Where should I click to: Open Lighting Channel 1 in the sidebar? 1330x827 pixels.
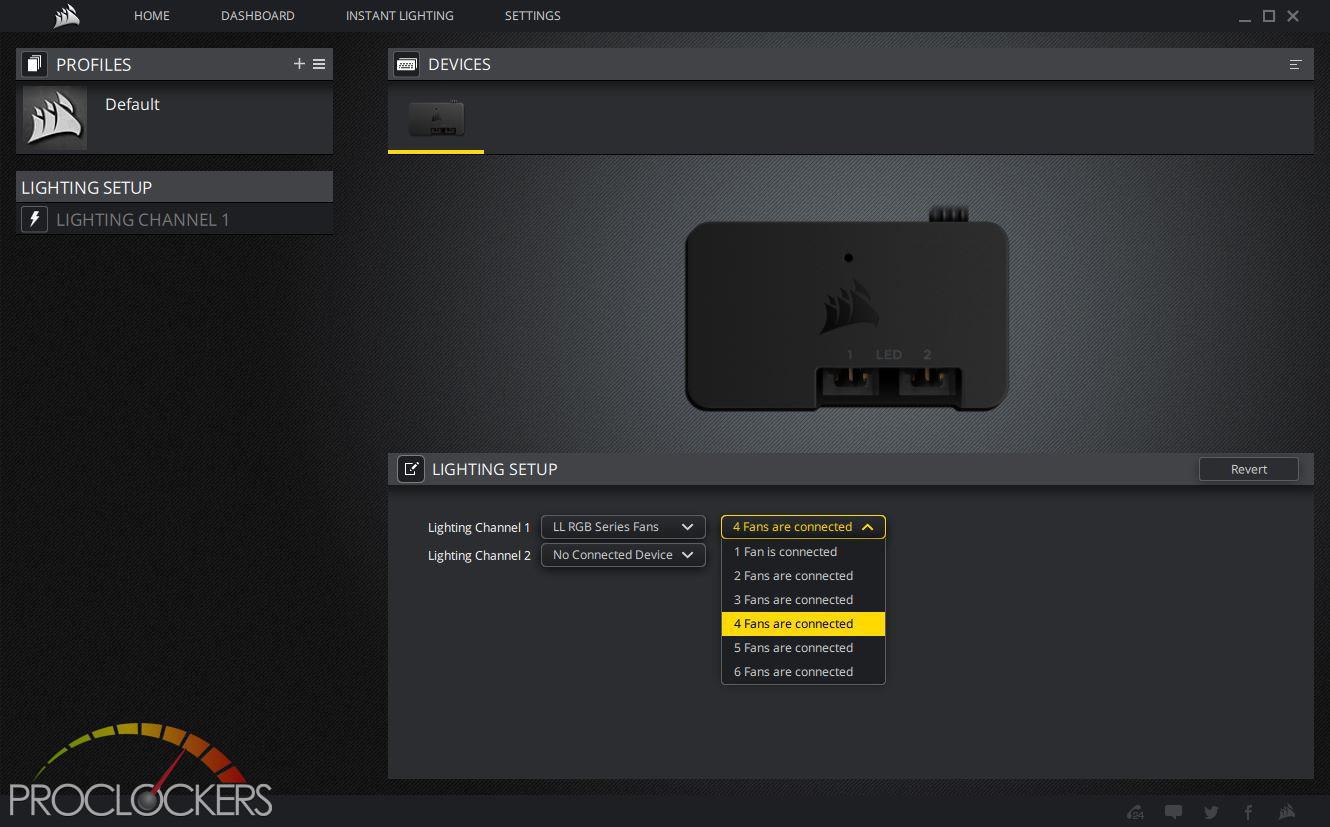(175, 219)
